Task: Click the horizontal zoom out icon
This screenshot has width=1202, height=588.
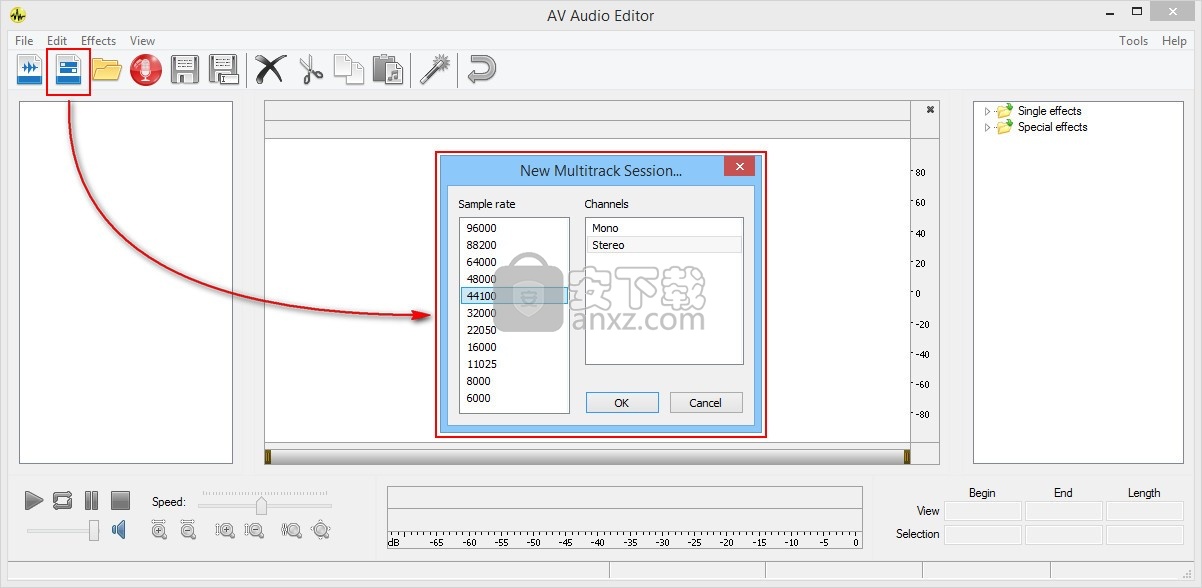Action: pyautogui.click(x=188, y=530)
